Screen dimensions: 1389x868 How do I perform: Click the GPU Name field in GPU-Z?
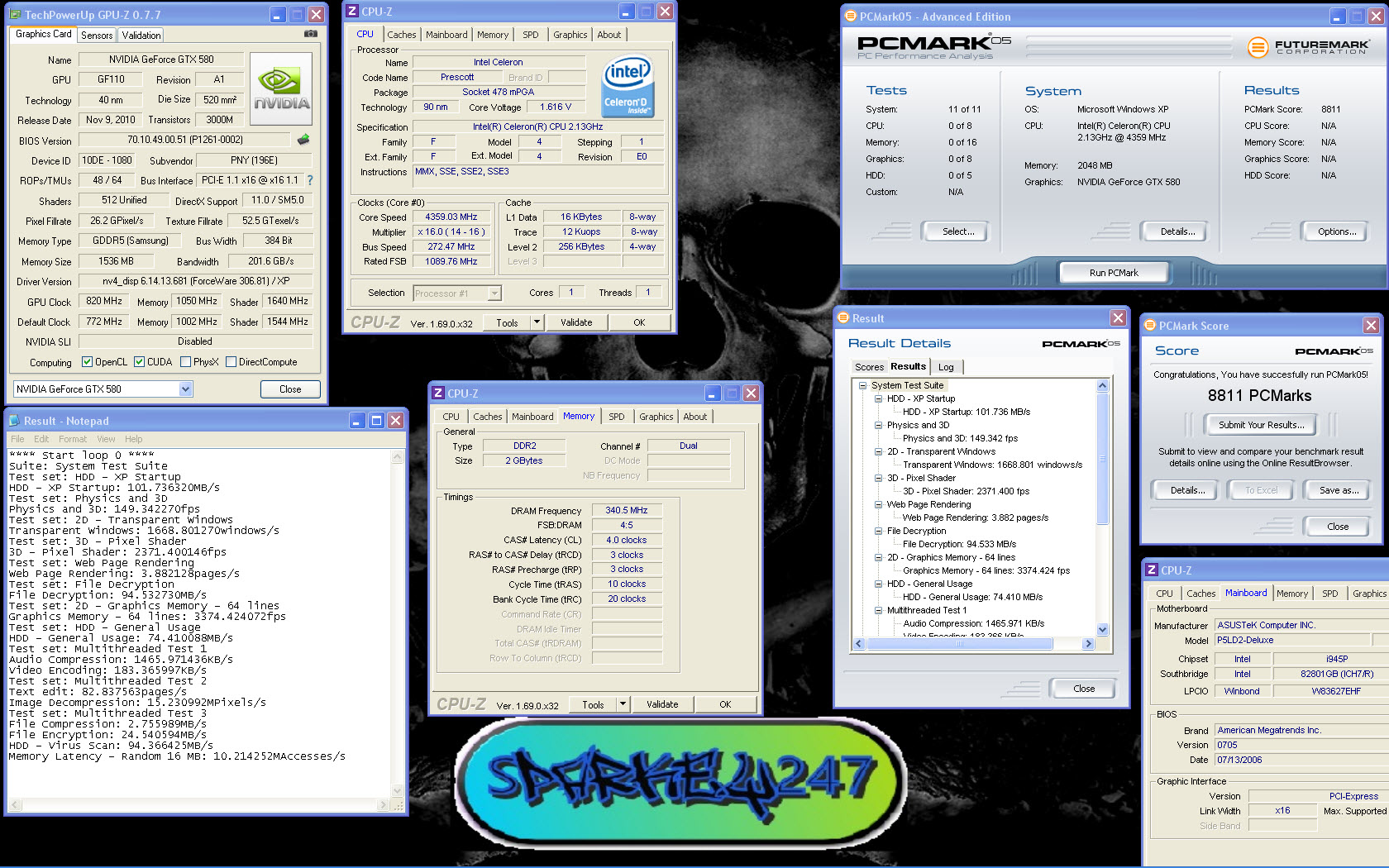(161, 60)
